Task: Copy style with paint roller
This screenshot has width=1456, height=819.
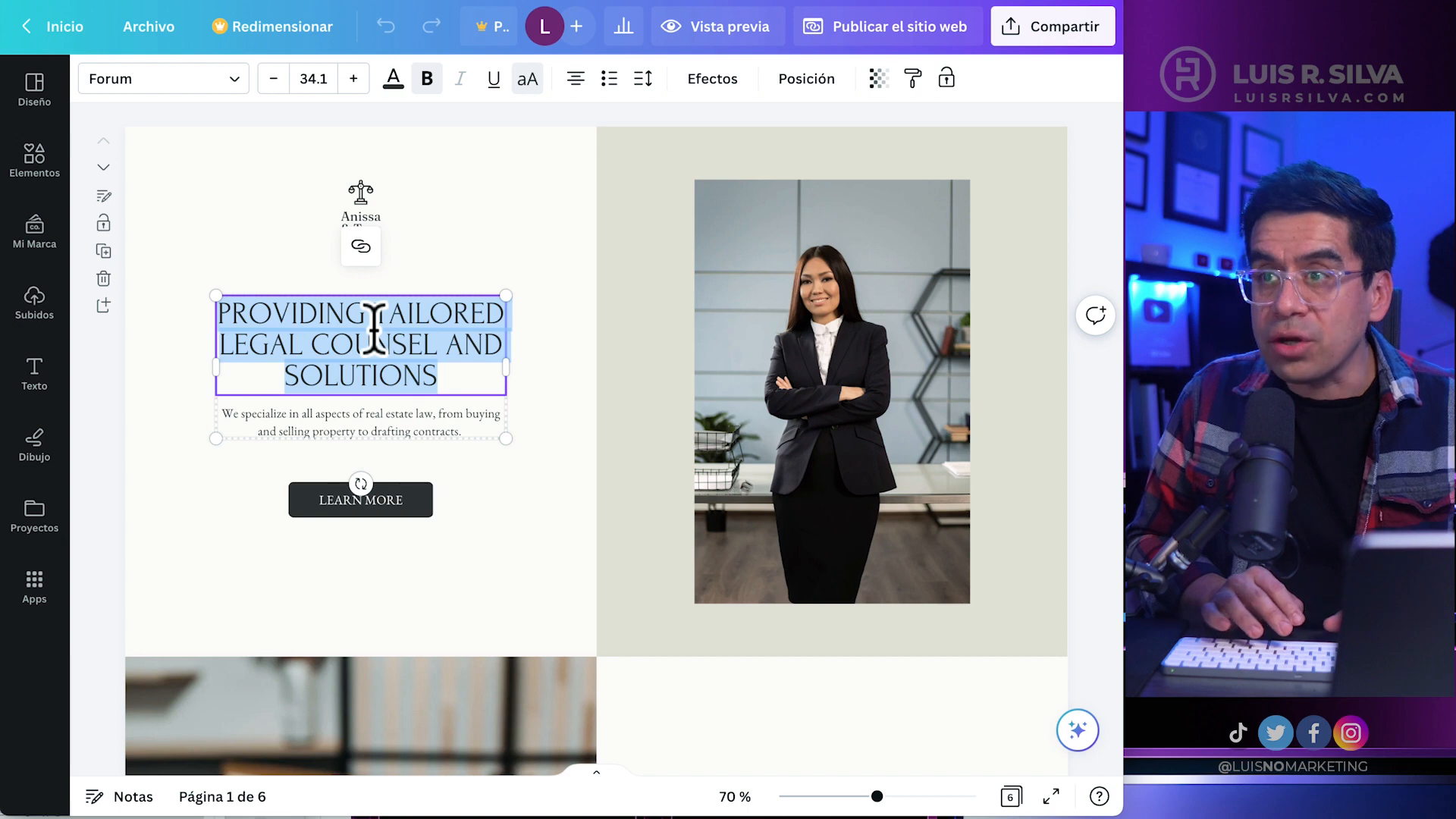Action: click(912, 78)
